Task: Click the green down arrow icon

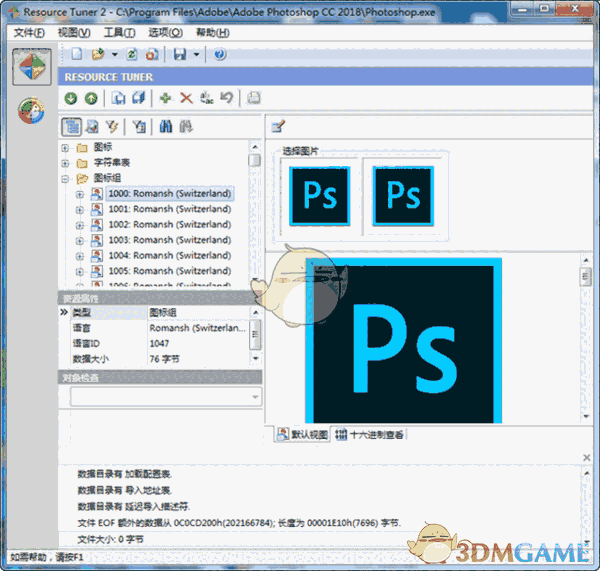Action: 71,98
